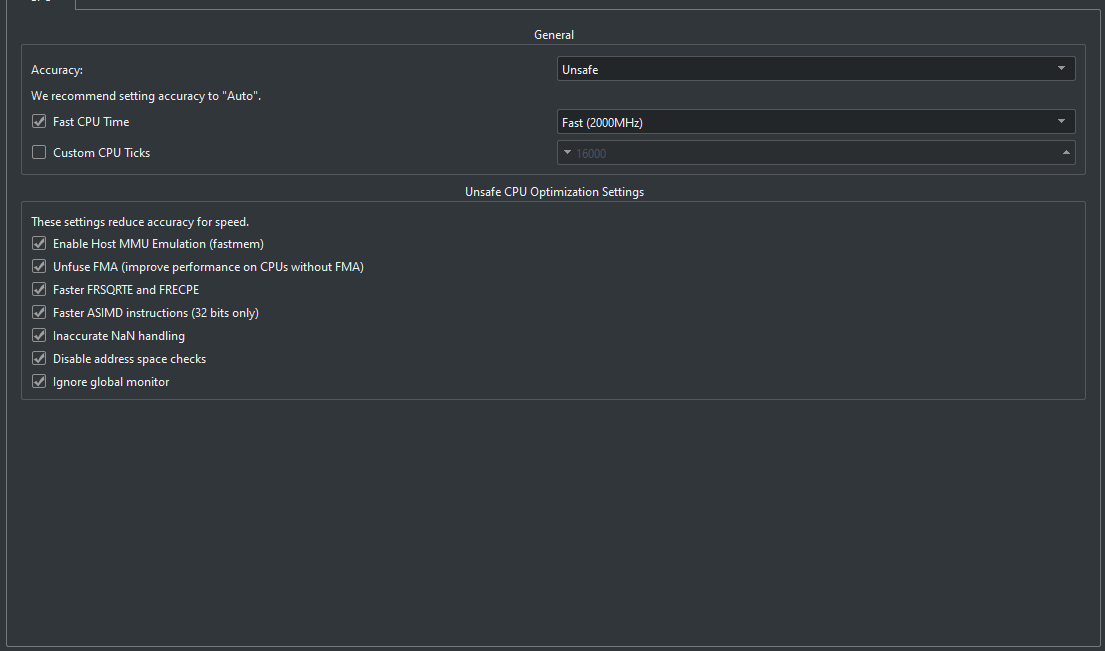The width and height of the screenshot is (1105, 651).
Task: Toggle the Ignore global monitor checkbox
Action: tap(39, 381)
